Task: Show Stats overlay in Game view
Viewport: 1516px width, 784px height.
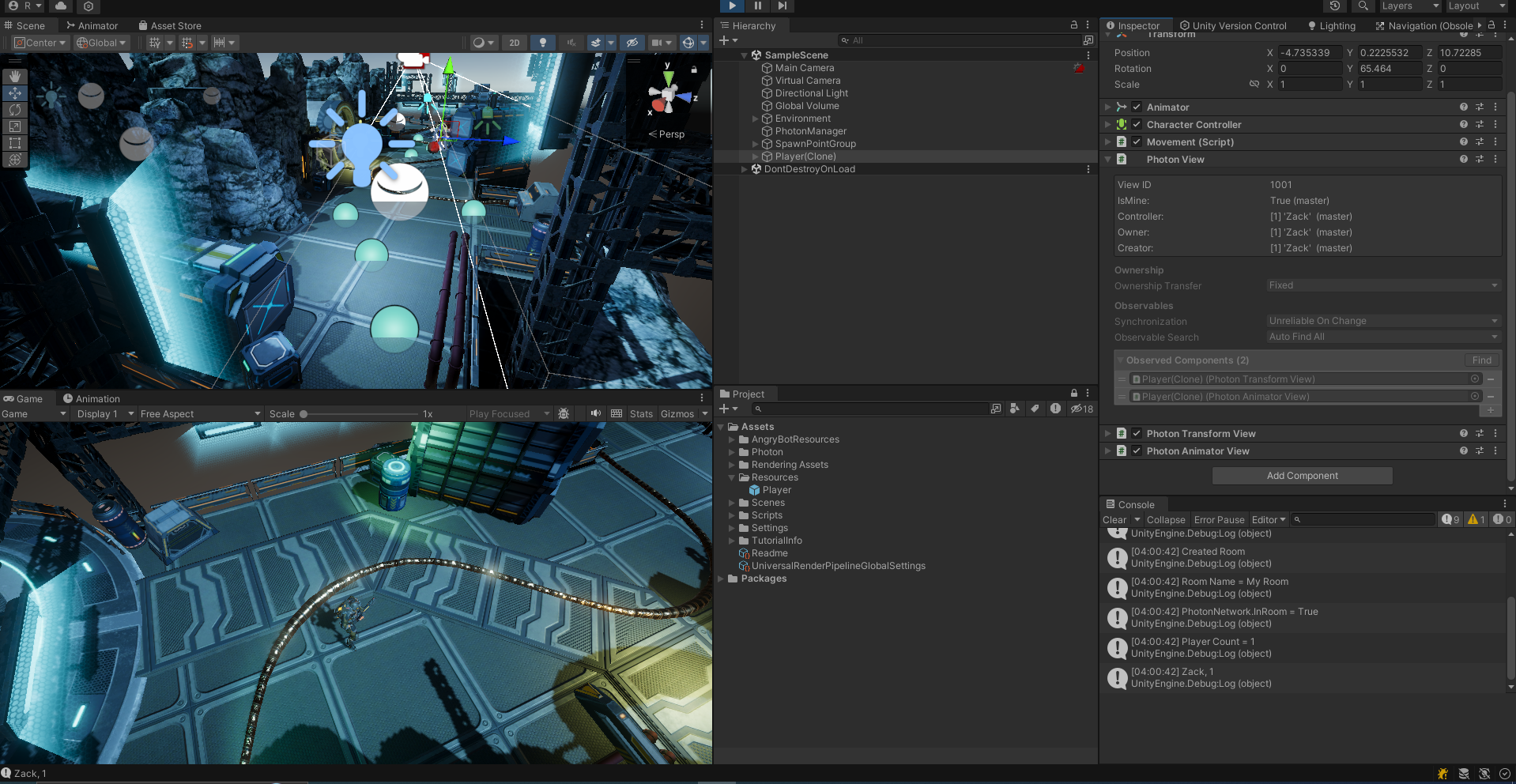Action: [641, 413]
